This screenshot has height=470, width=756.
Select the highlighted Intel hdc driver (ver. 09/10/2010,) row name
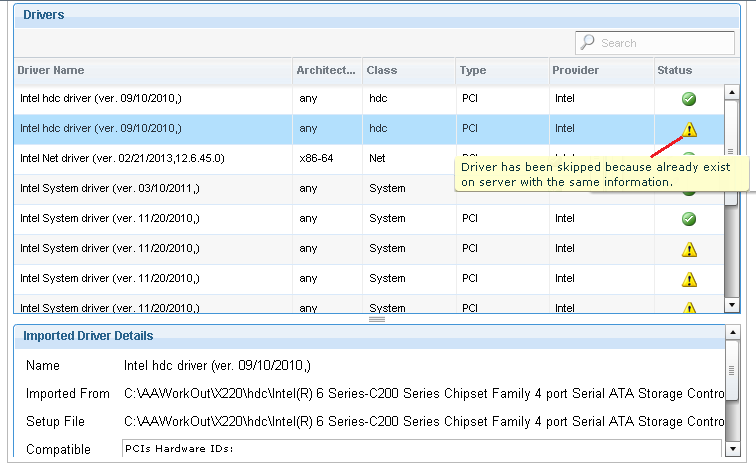tap(101, 128)
